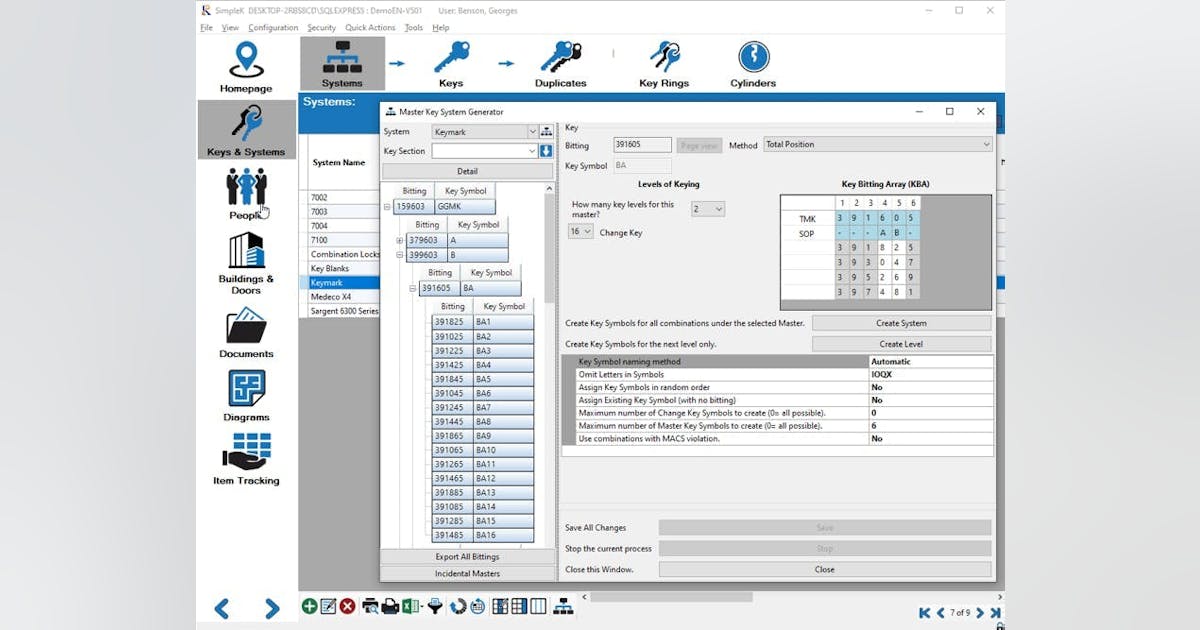1200x630 pixels.
Task: Open the Tools menu
Action: 413,27
